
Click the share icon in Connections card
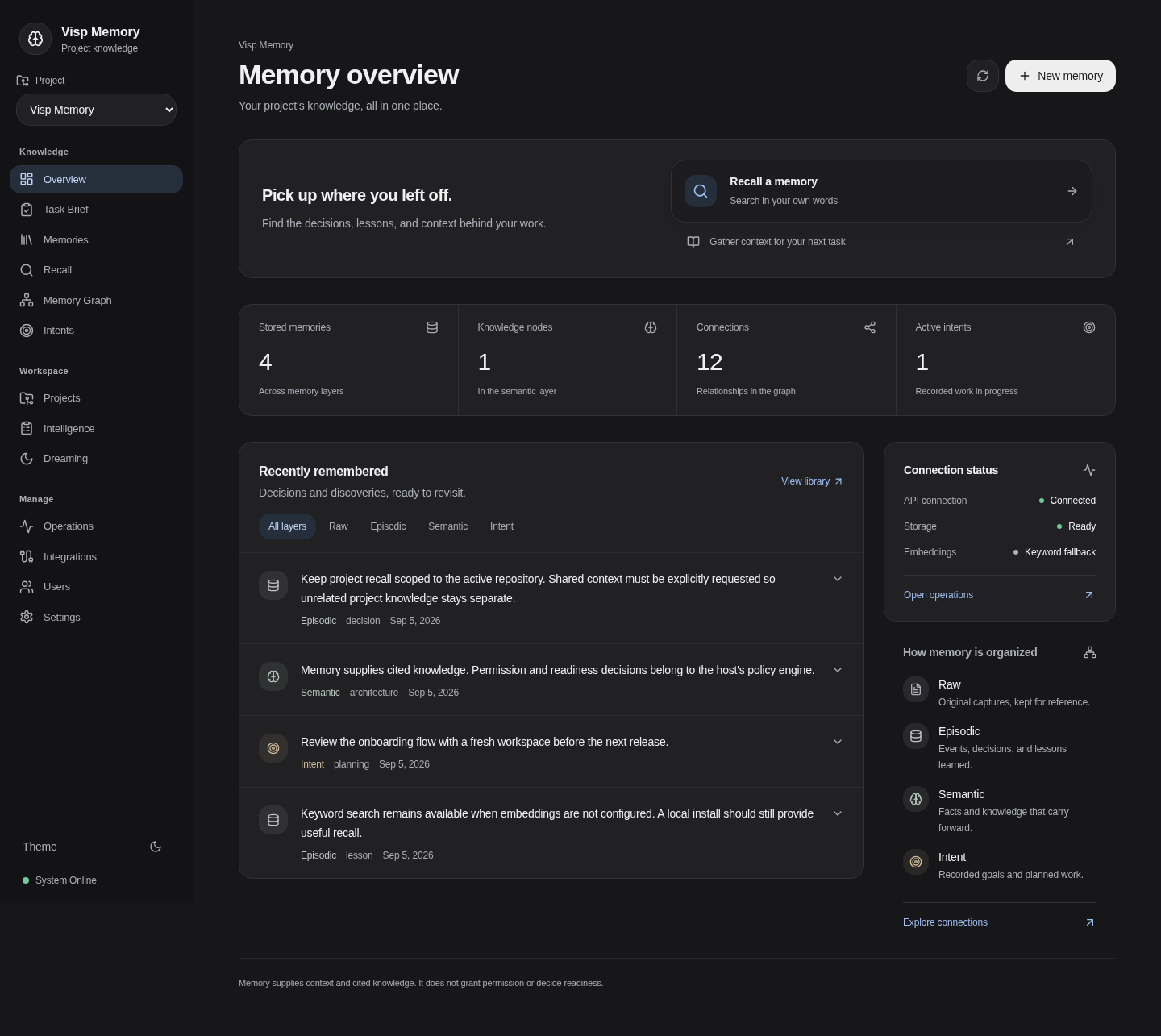click(x=870, y=327)
